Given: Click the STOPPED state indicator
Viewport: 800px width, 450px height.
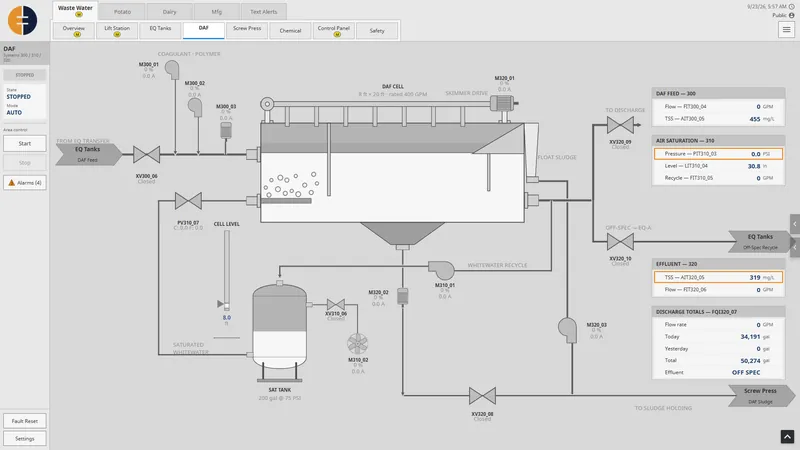Looking at the screenshot, I should (x=18, y=97).
